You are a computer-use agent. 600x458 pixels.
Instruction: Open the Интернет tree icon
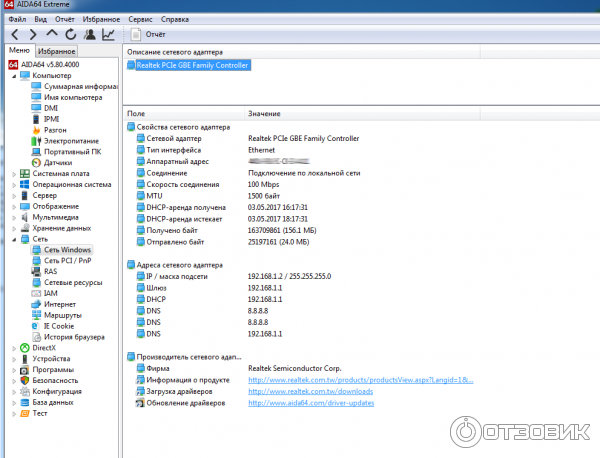click(x=36, y=304)
